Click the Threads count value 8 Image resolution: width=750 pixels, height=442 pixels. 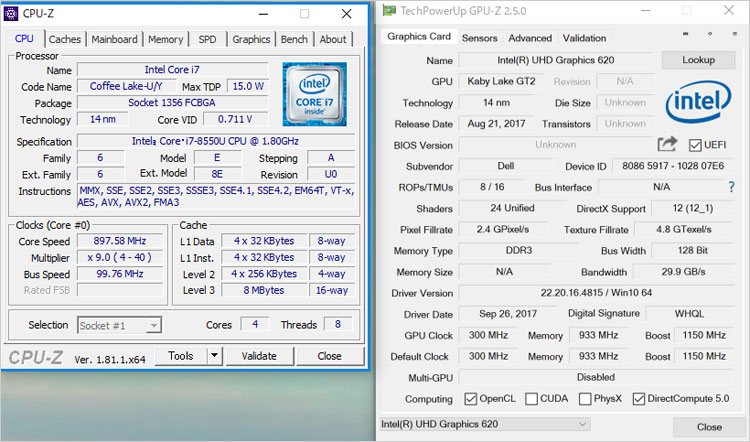pyautogui.click(x=338, y=324)
